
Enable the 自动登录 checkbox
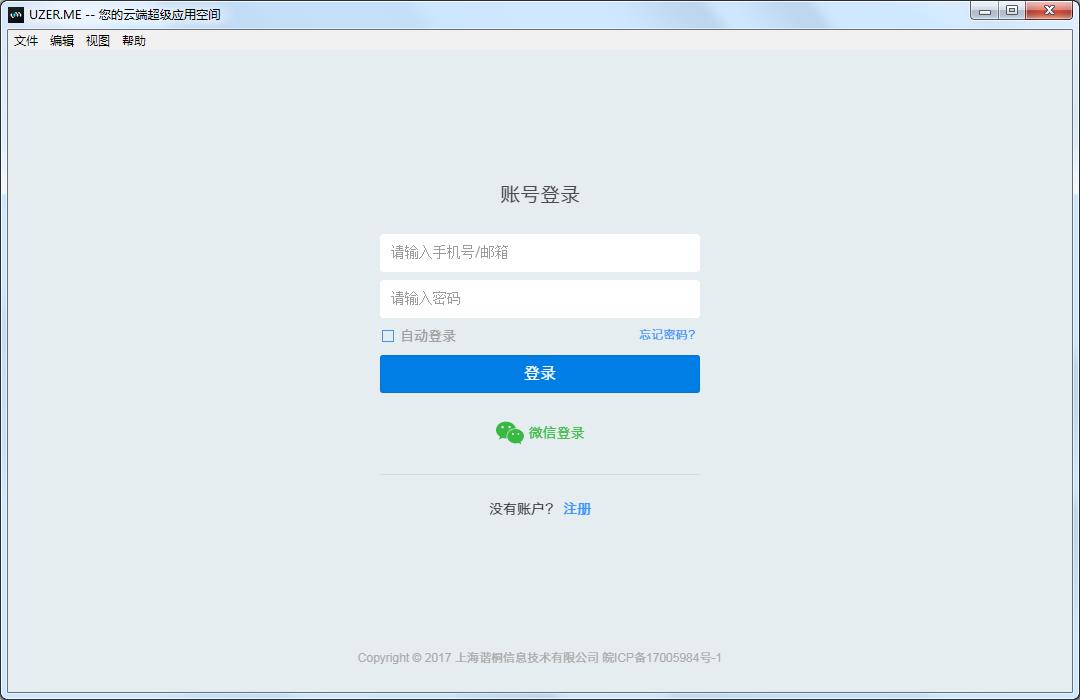(x=388, y=336)
